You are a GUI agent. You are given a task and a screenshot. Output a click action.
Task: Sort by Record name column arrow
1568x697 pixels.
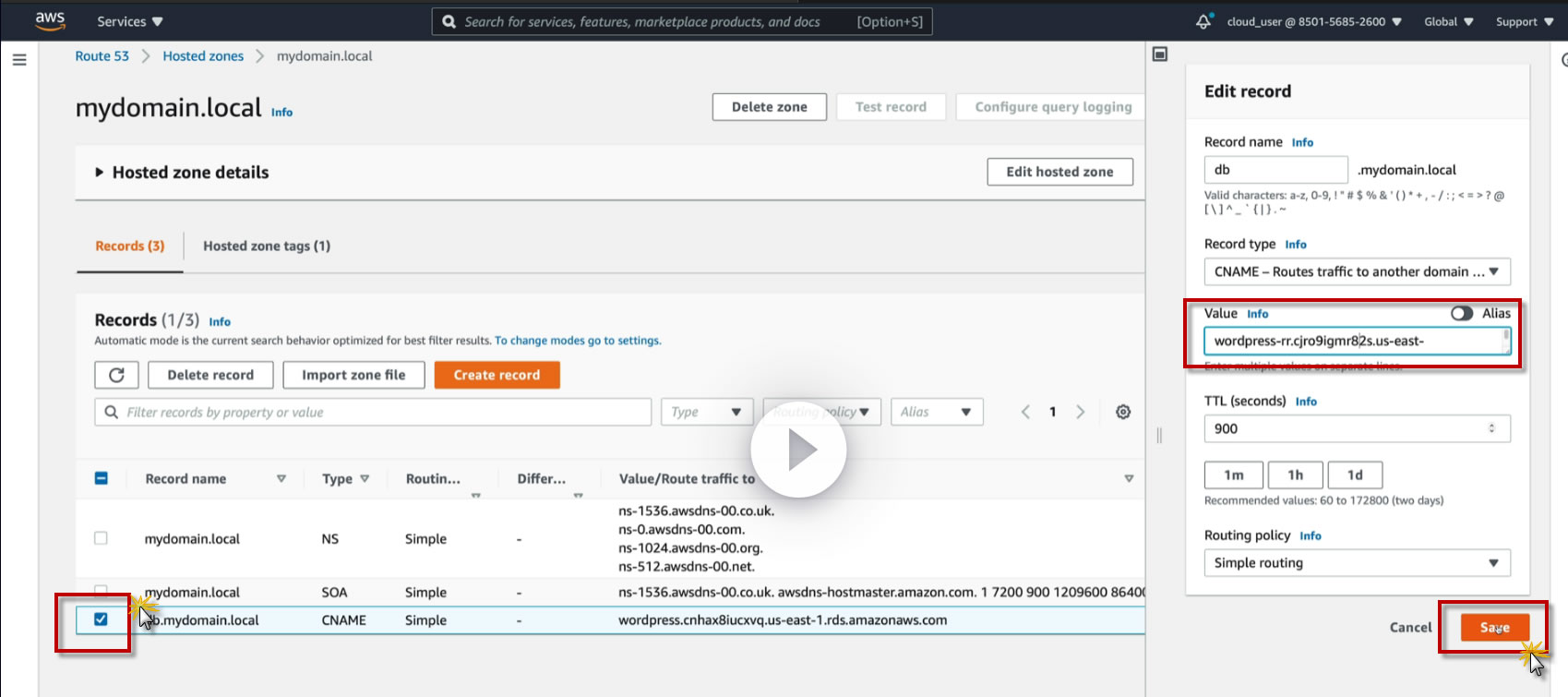pyautogui.click(x=281, y=478)
